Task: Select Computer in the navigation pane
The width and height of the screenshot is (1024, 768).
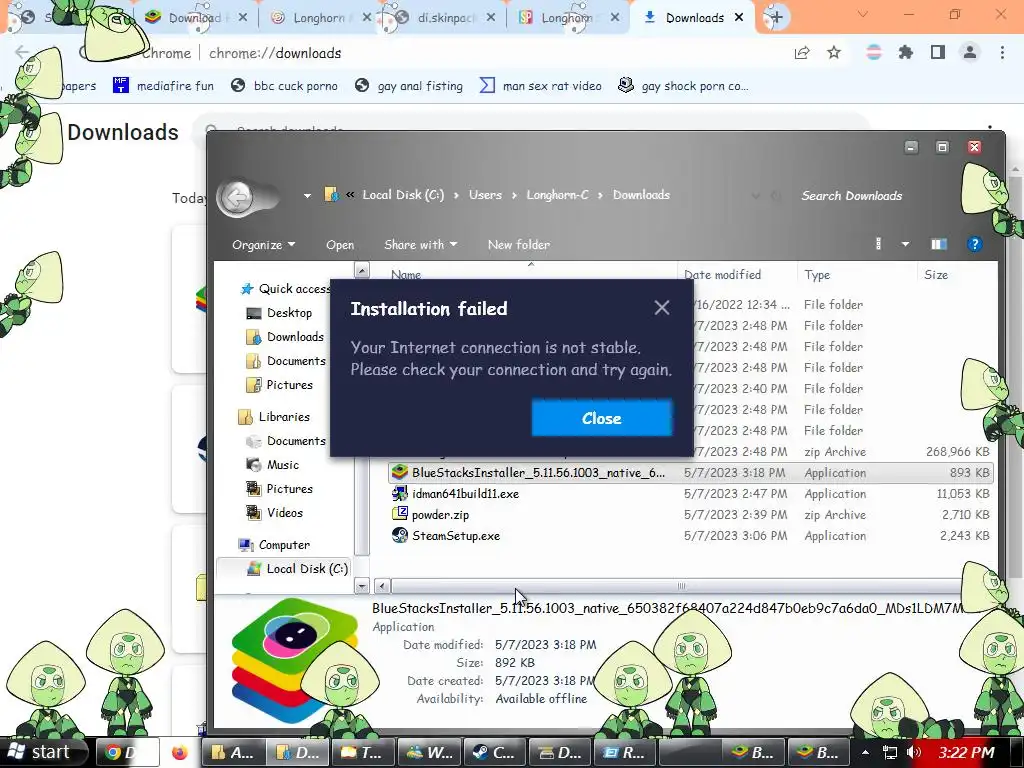Action: 283,545
